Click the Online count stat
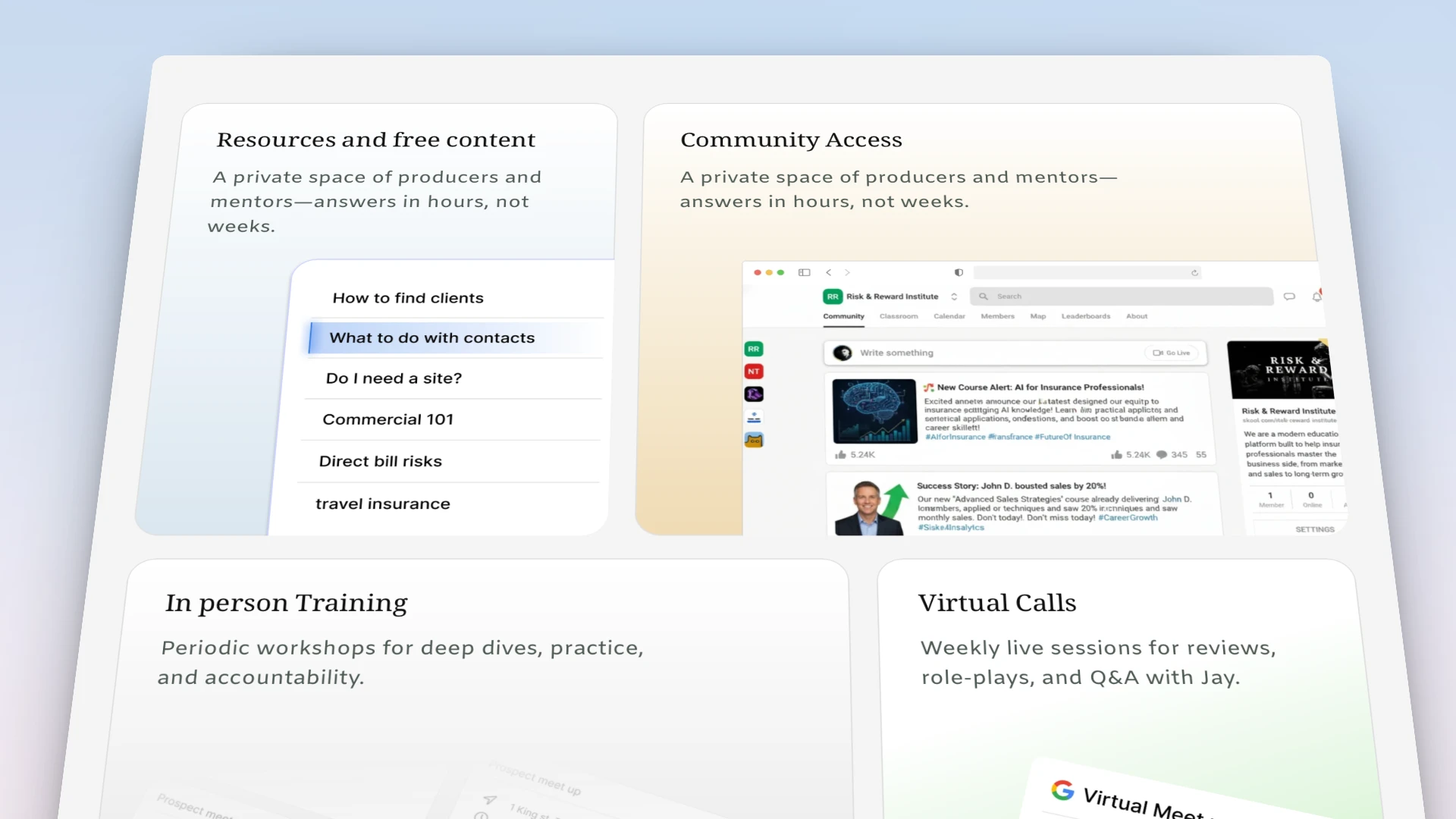Image resolution: width=1456 pixels, height=819 pixels. point(1312,500)
